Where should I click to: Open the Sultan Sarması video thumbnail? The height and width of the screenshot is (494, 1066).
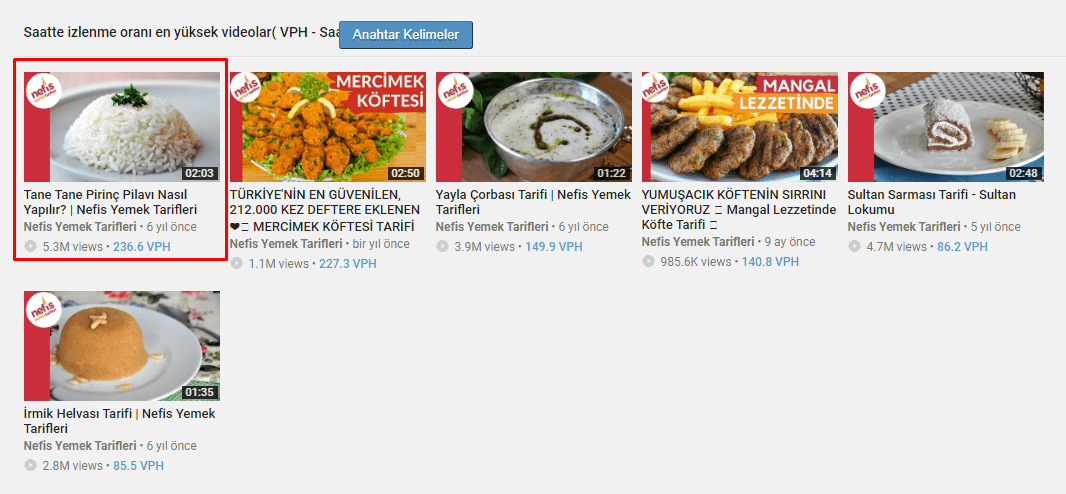[946, 127]
